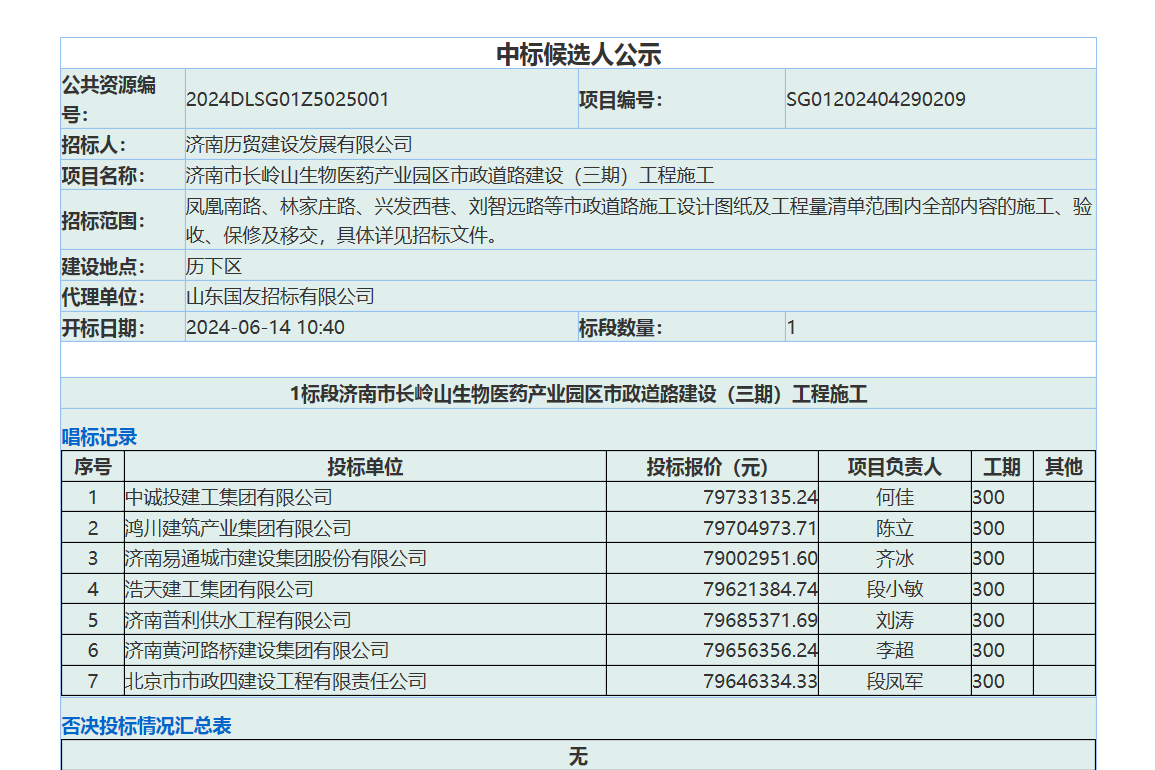The image size is (1155, 770).
Task: Click the 中标候选人公示 page title
Action: click(x=578, y=54)
